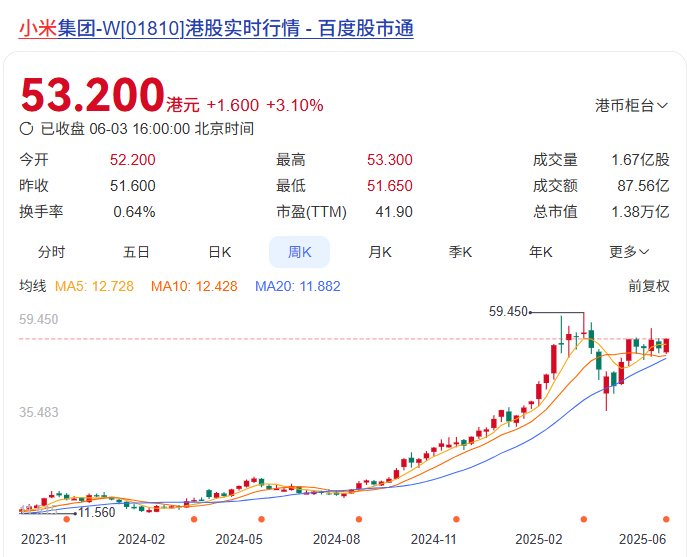Open the 季K chart tab
Screen dimensions: 687x557
[460, 252]
